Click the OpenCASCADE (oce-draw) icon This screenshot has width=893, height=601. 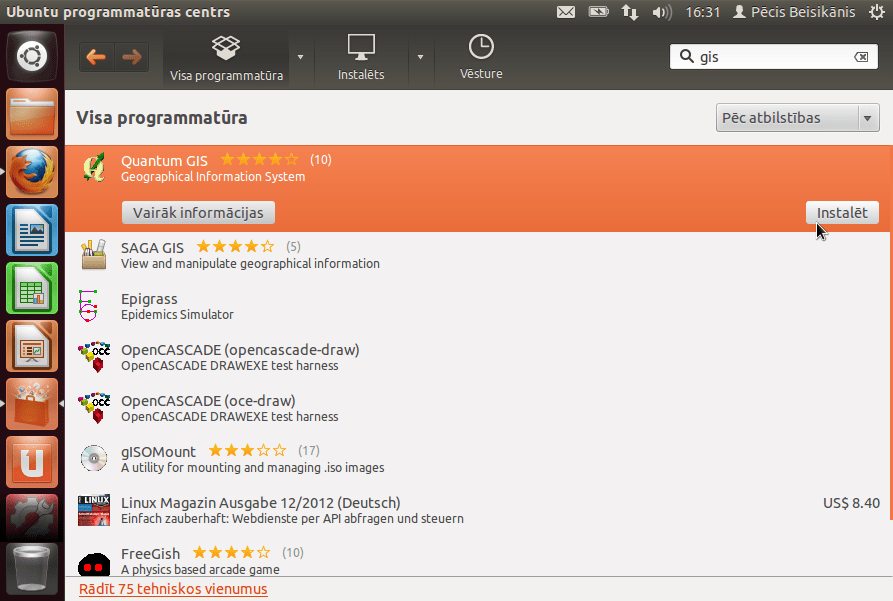coord(94,408)
